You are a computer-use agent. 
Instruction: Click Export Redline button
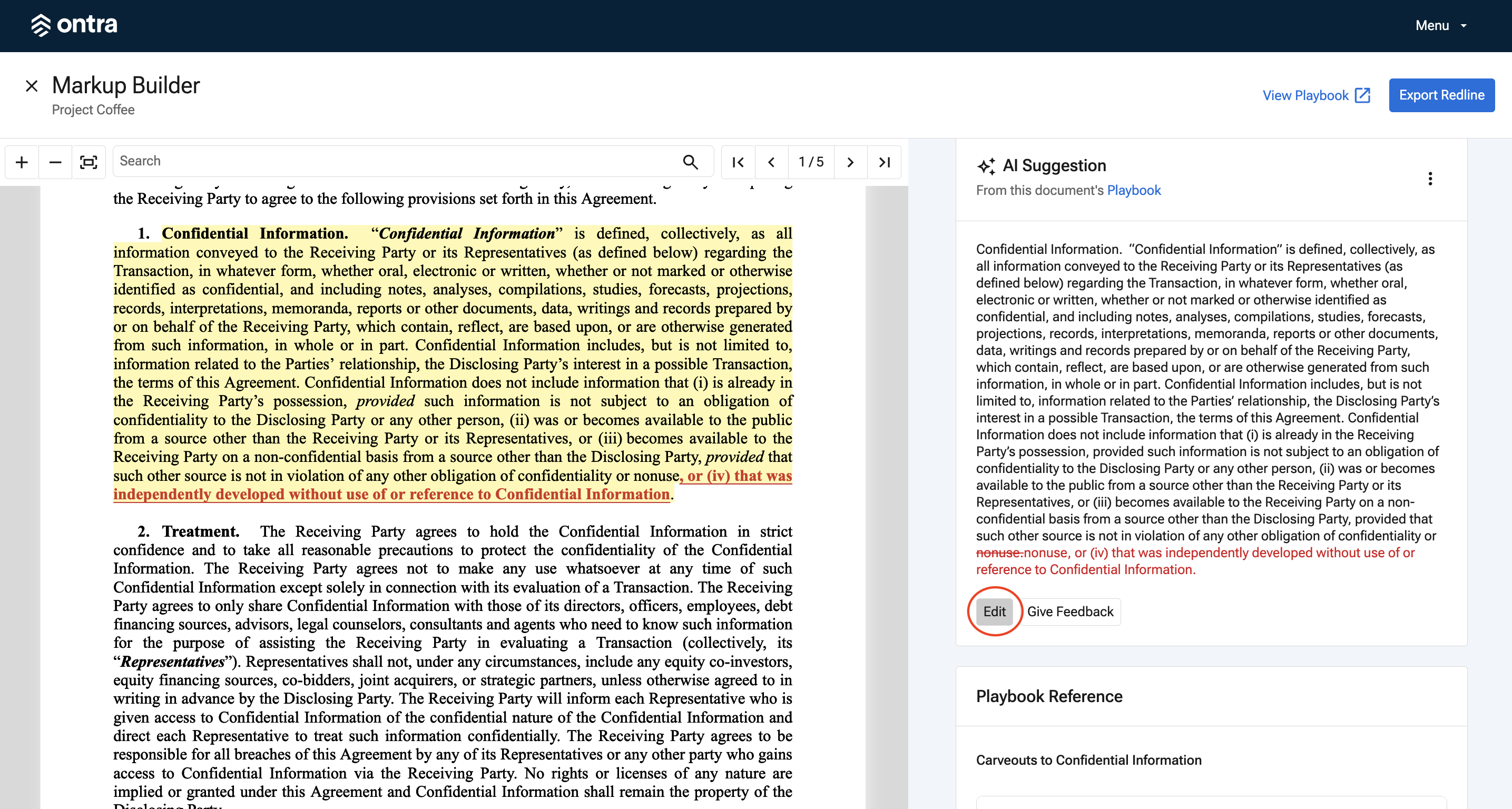(x=1441, y=95)
